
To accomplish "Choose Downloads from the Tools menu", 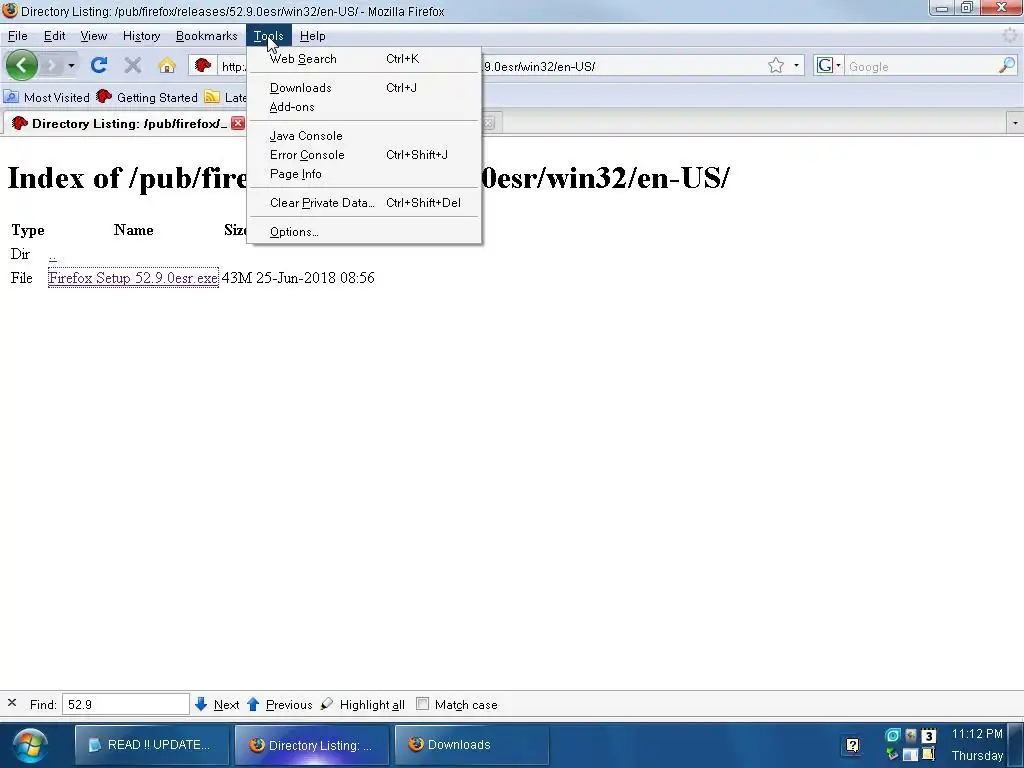I will [364, 88].
